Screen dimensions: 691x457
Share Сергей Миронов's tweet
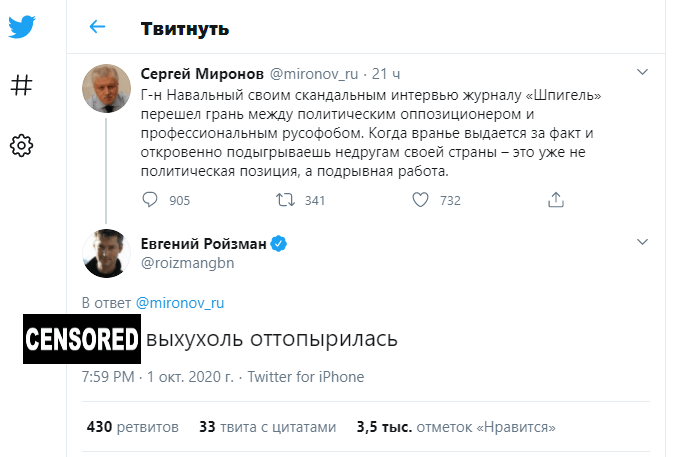[556, 200]
